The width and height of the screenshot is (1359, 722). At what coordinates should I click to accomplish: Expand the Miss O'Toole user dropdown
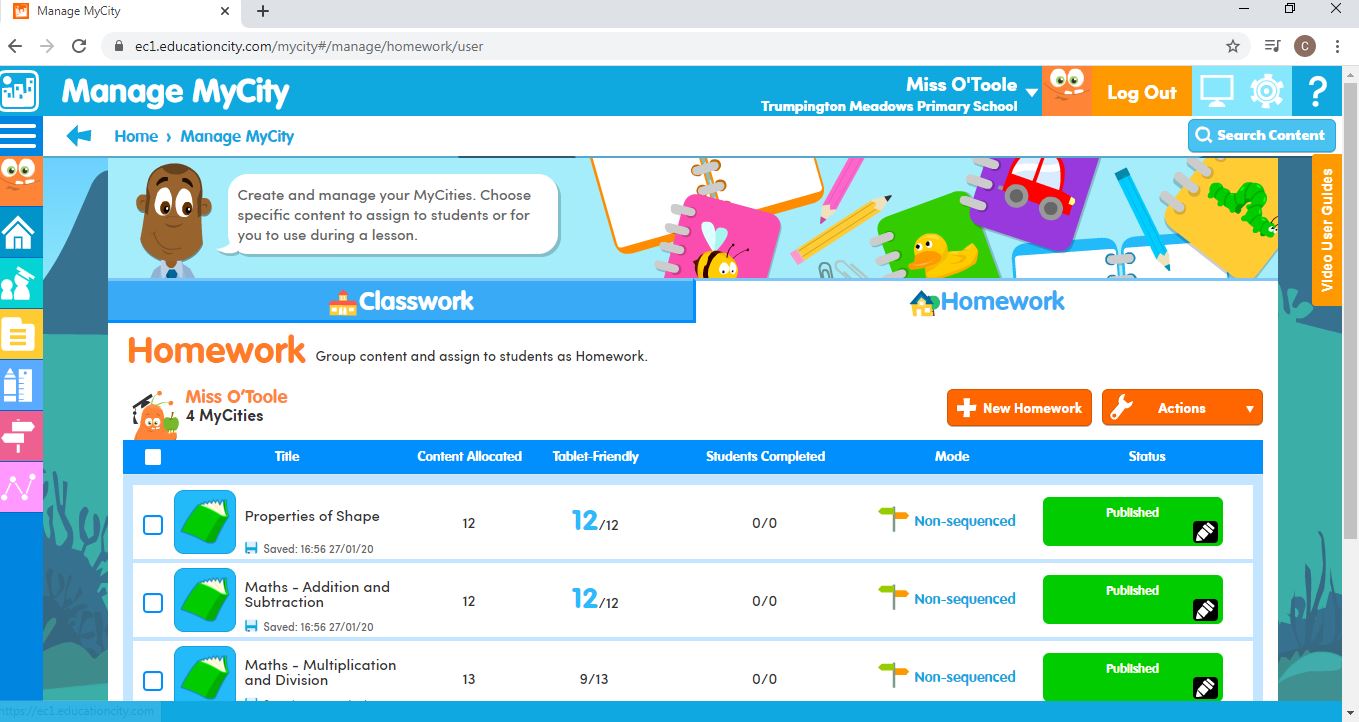1032,93
